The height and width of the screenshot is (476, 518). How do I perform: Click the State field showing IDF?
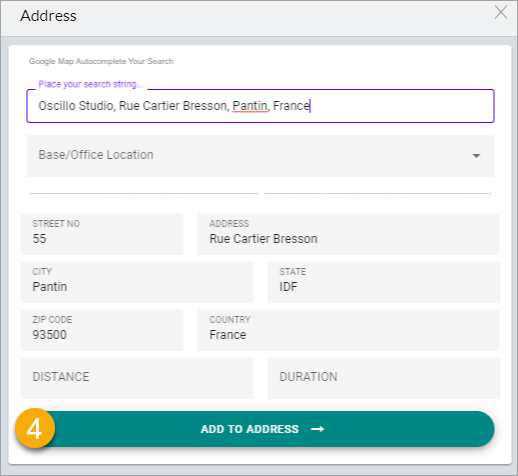click(384, 282)
